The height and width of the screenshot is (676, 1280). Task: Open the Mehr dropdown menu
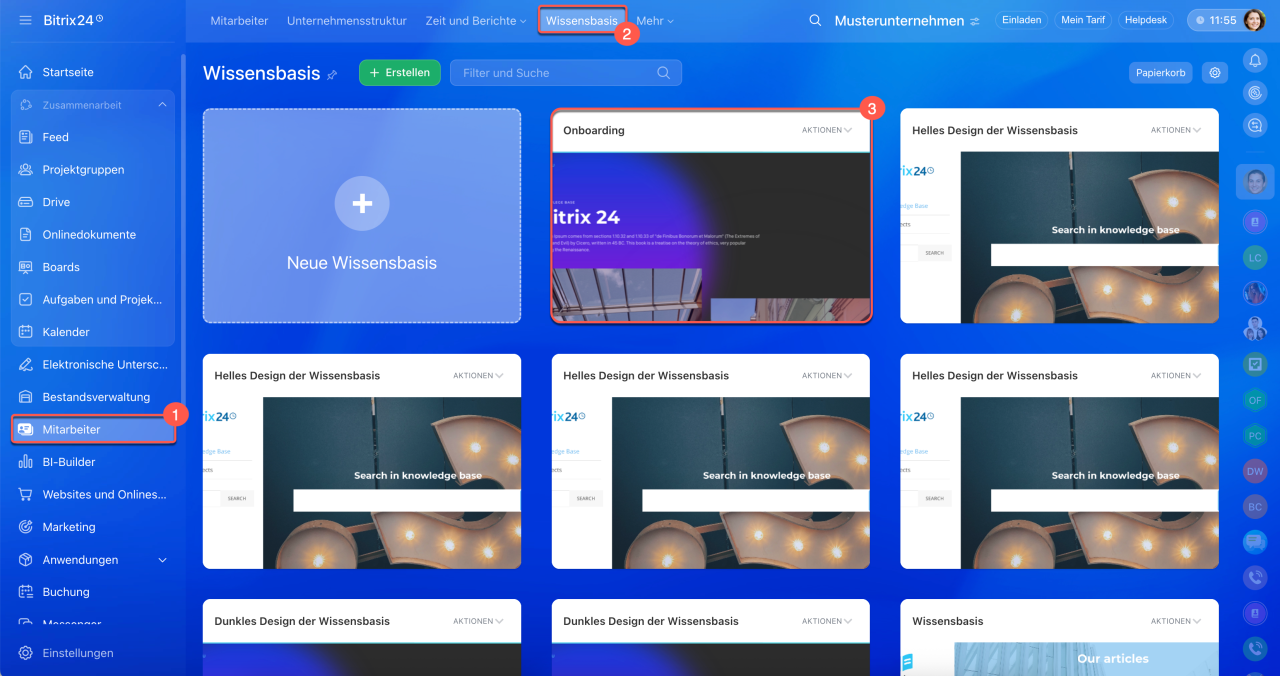click(x=655, y=20)
